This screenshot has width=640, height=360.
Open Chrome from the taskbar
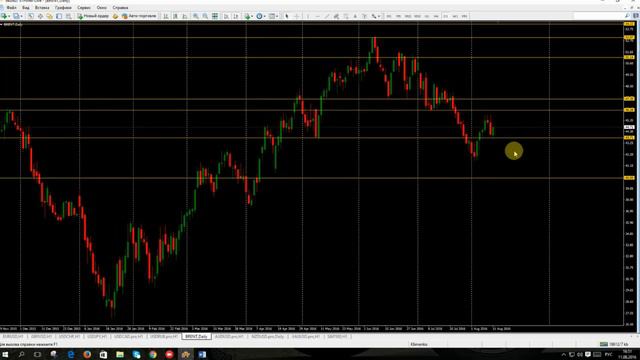153,355
